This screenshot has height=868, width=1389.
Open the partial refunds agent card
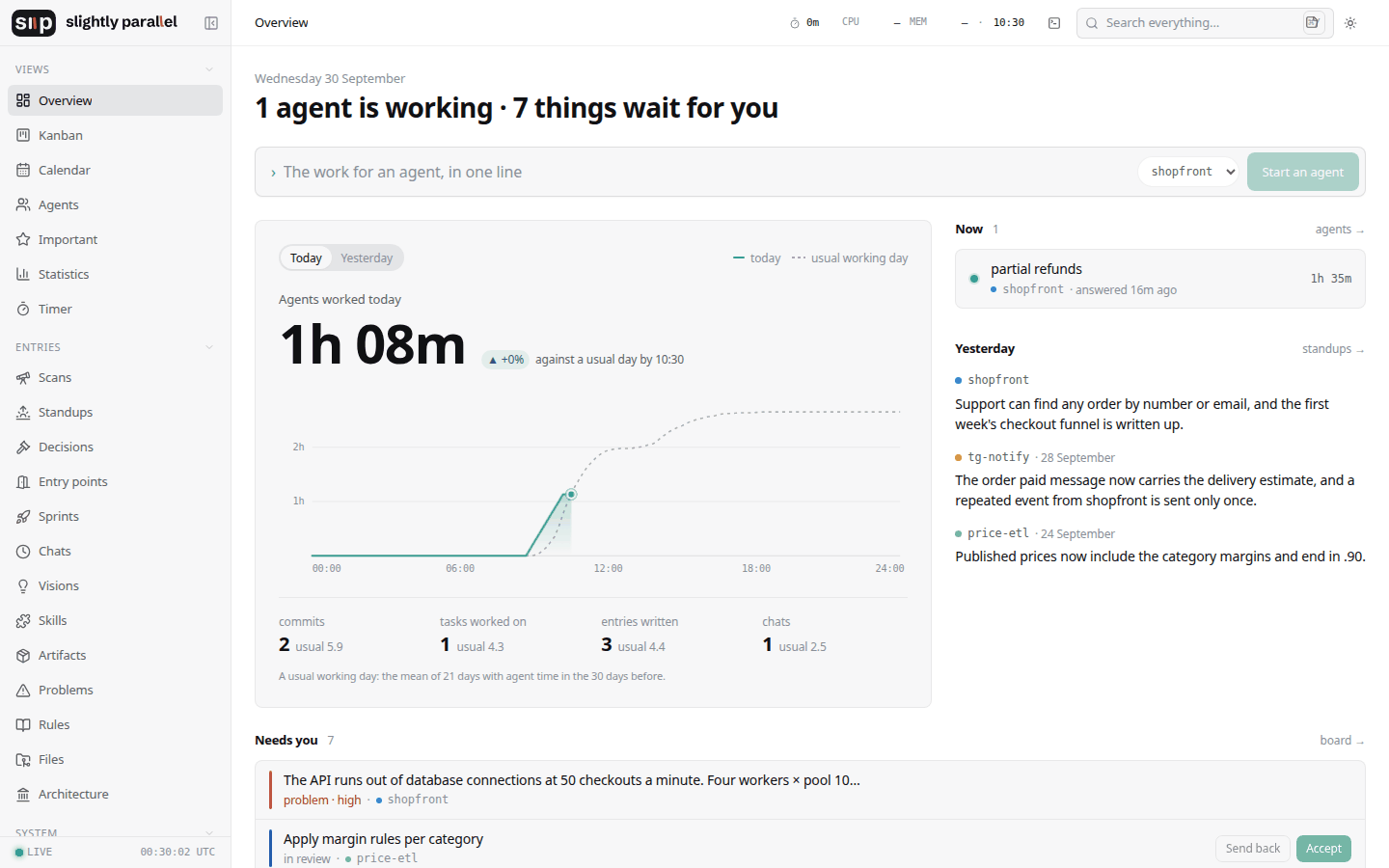click(1159, 279)
